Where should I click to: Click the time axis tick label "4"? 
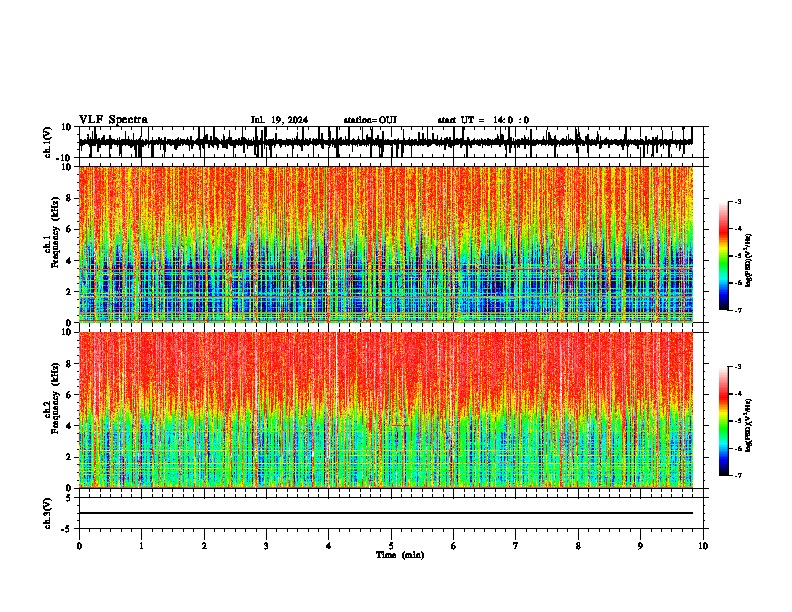coord(328,546)
